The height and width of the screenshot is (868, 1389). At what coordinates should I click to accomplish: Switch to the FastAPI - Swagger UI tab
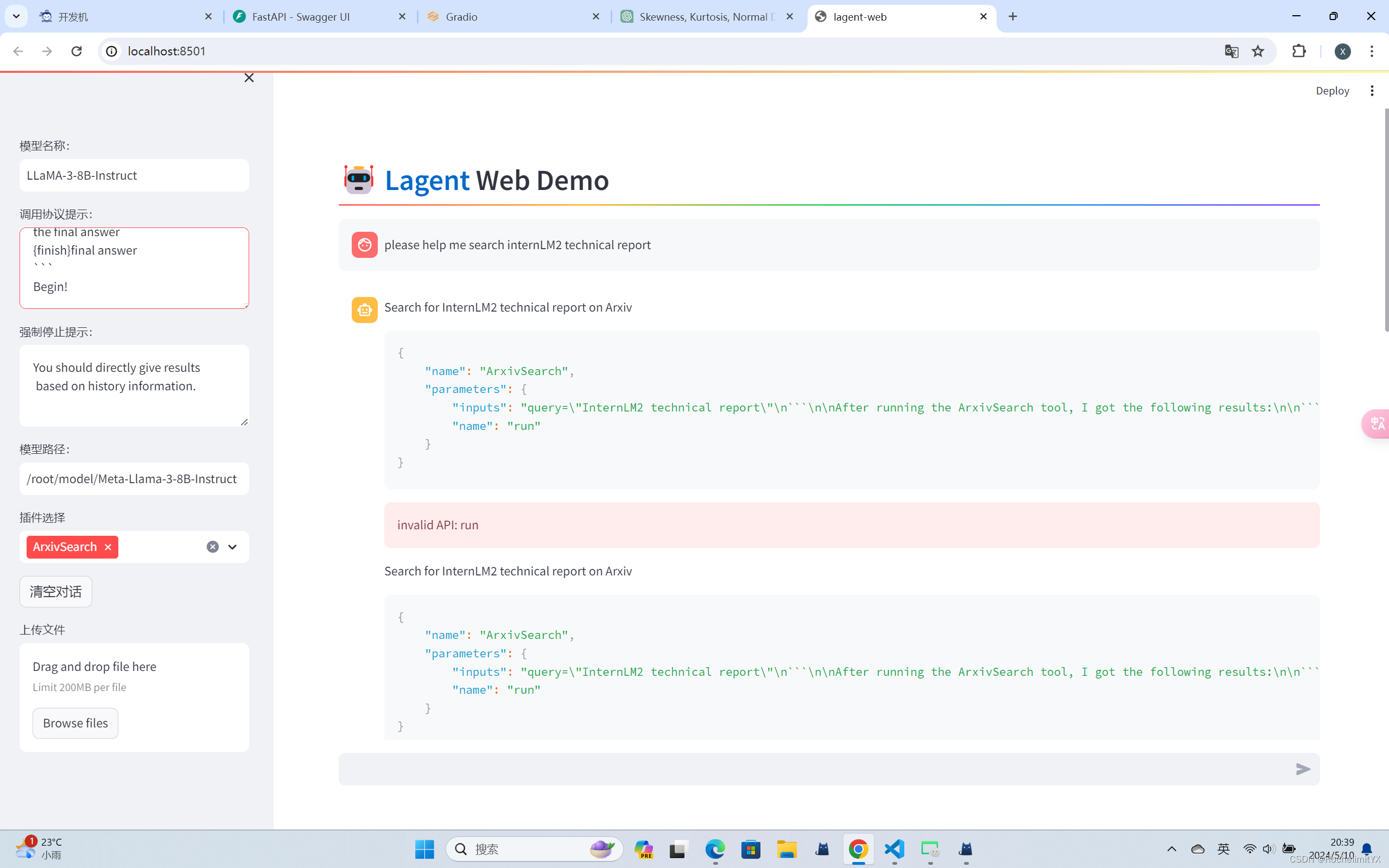320,17
